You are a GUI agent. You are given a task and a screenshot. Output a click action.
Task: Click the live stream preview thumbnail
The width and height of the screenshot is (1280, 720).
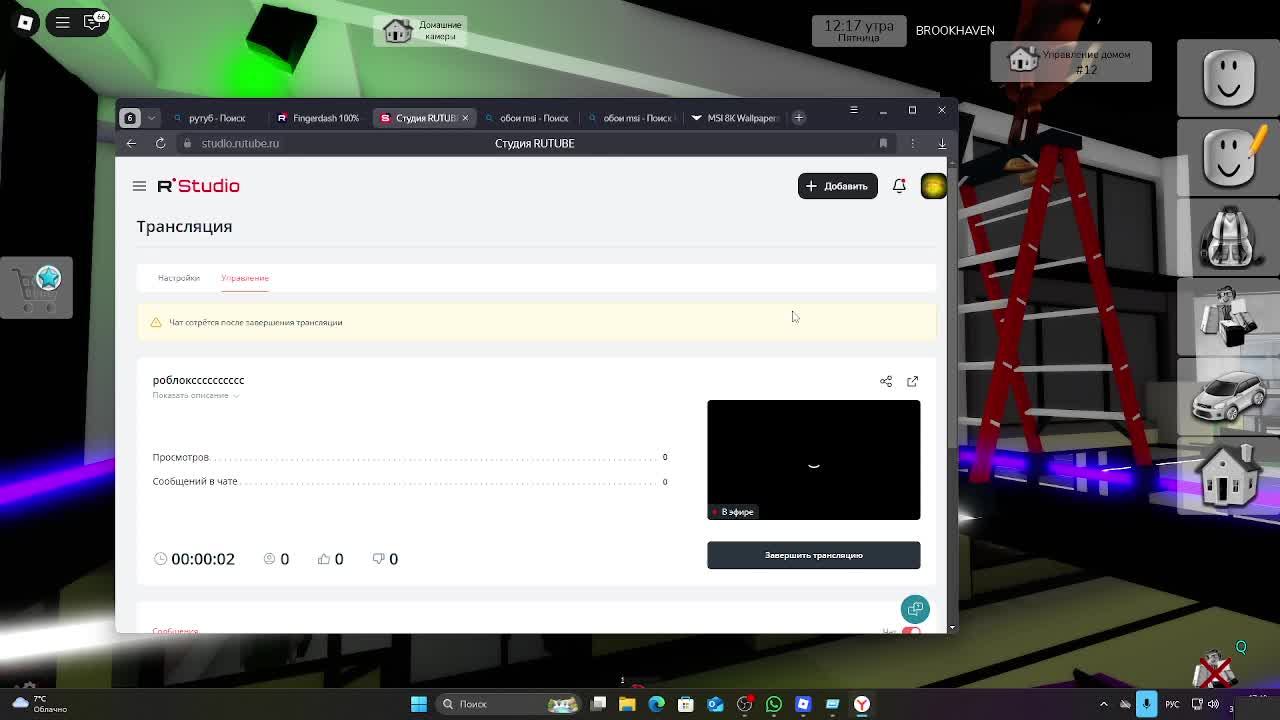tap(813, 460)
